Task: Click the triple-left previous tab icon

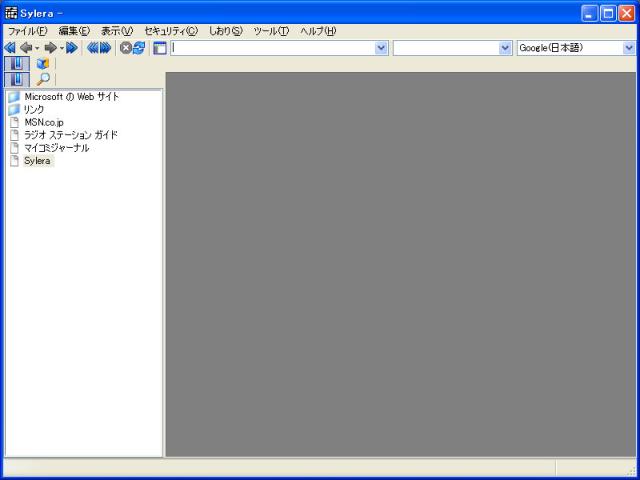Action: coord(93,48)
